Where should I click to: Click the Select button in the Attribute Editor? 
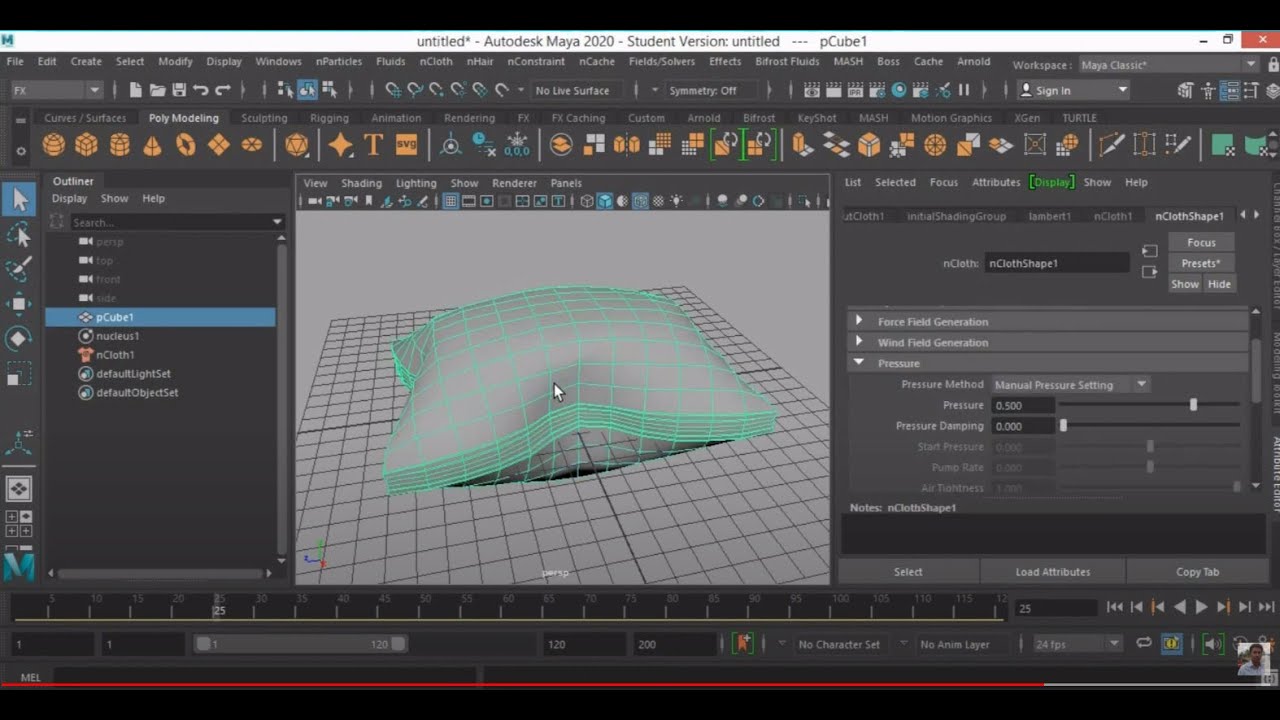[908, 572]
